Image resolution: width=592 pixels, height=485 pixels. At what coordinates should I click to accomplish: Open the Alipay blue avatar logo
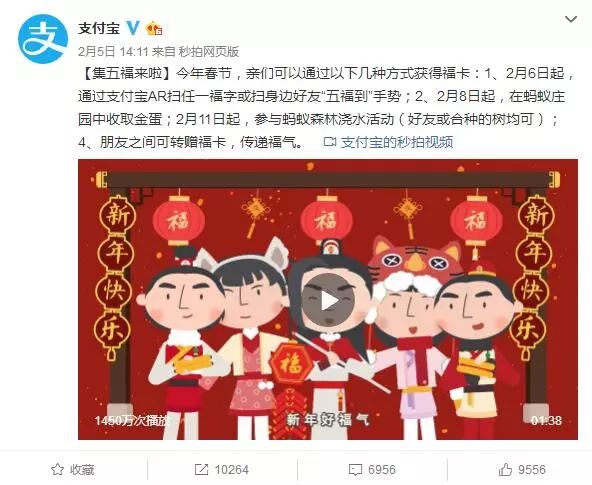pyautogui.click(x=43, y=39)
